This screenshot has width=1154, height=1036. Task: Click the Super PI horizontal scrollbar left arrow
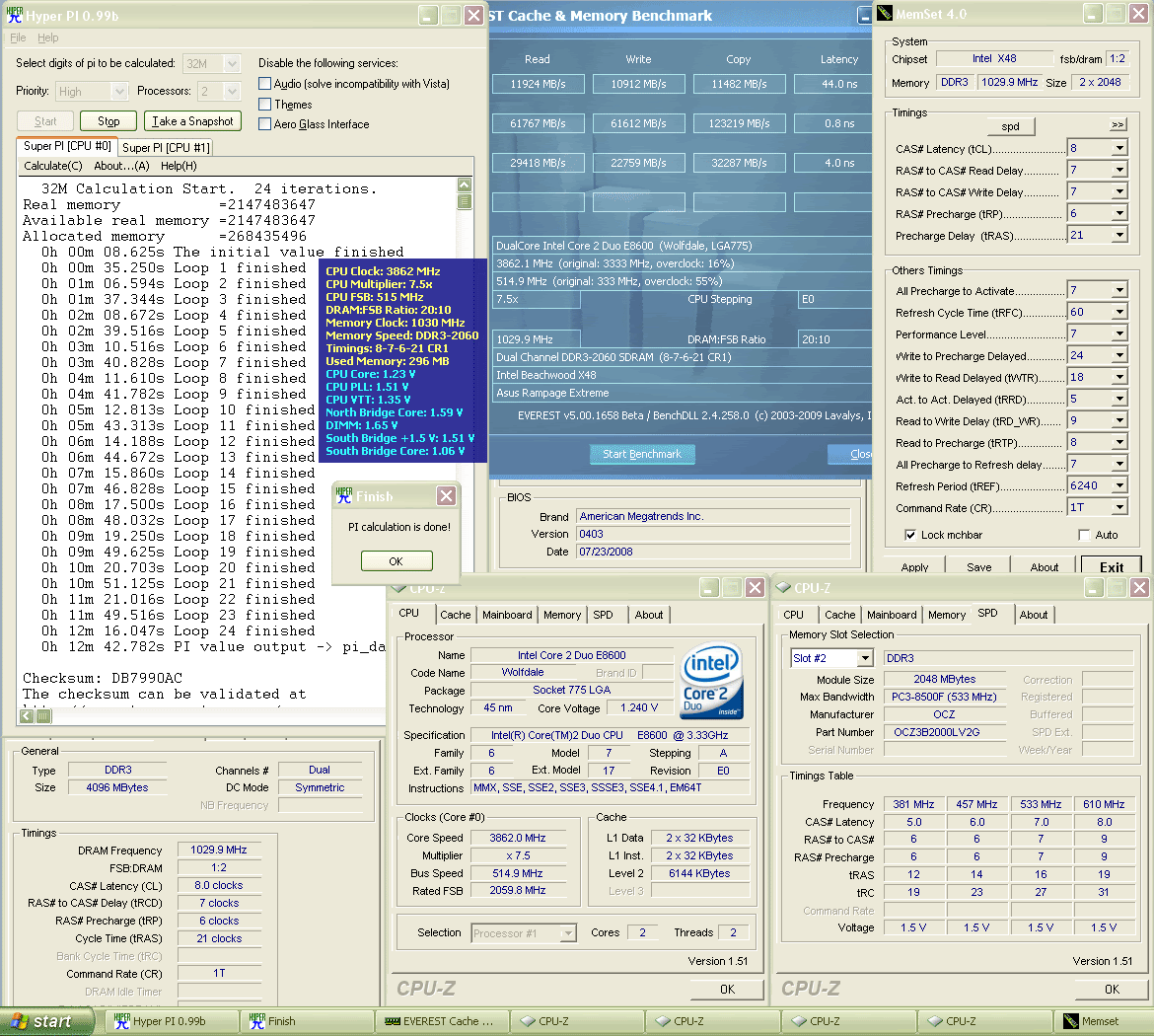[x=28, y=715]
